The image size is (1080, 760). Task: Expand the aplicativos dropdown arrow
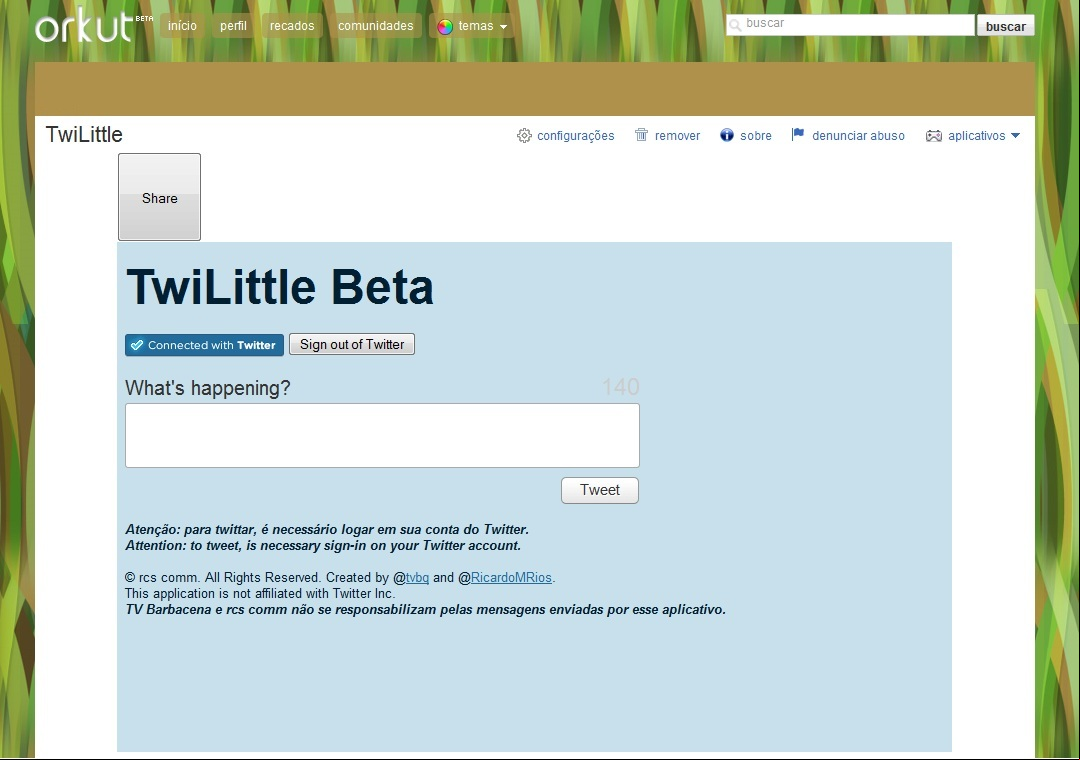click(1015, 136)
